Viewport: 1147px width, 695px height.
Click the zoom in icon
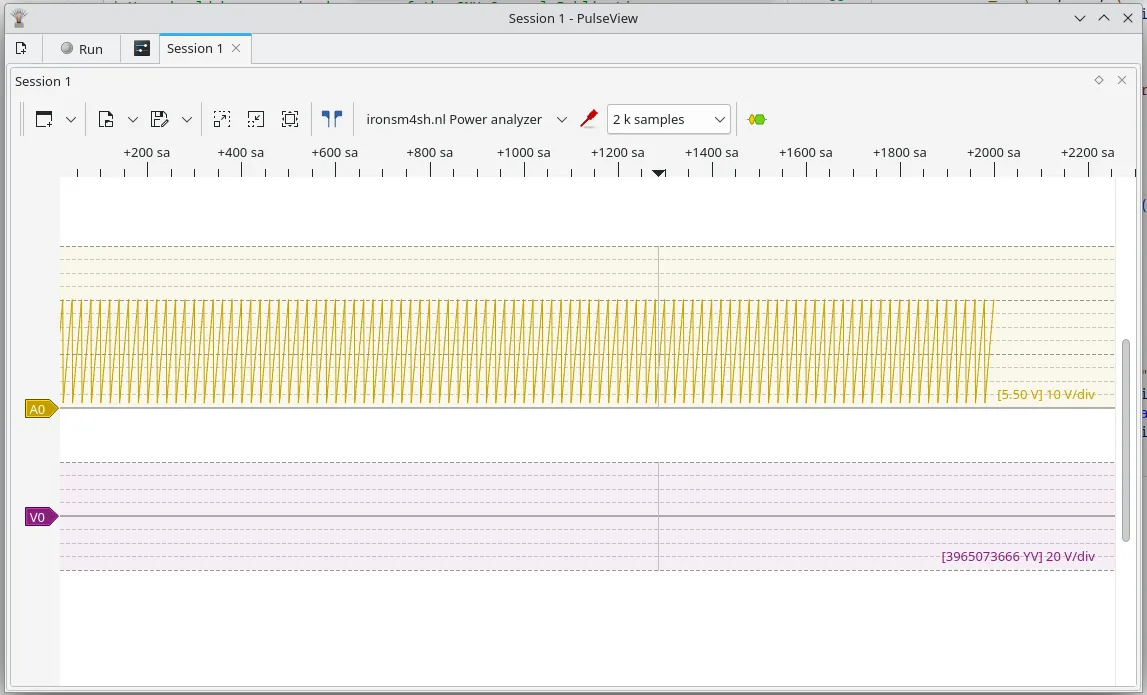[x=222, y=120]
